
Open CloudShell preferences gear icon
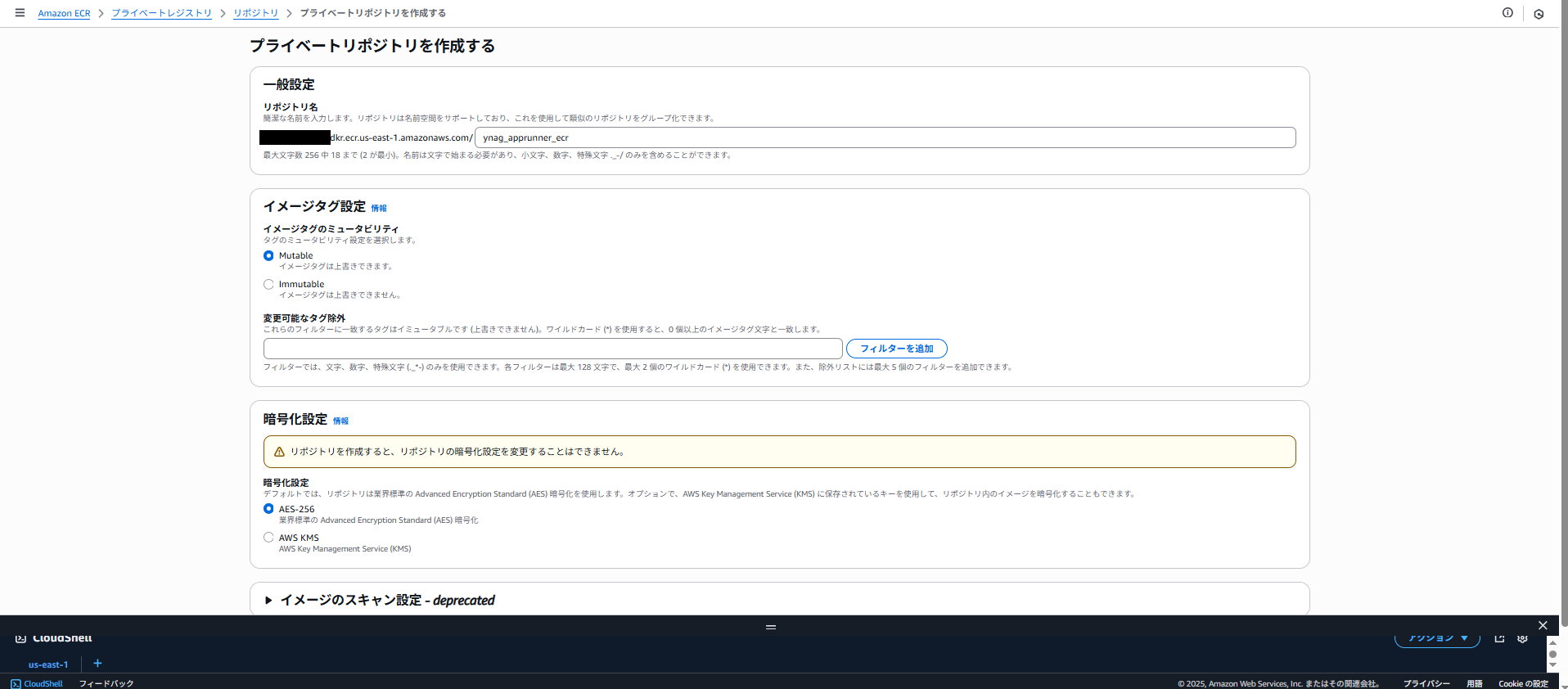pos(1522,638)
